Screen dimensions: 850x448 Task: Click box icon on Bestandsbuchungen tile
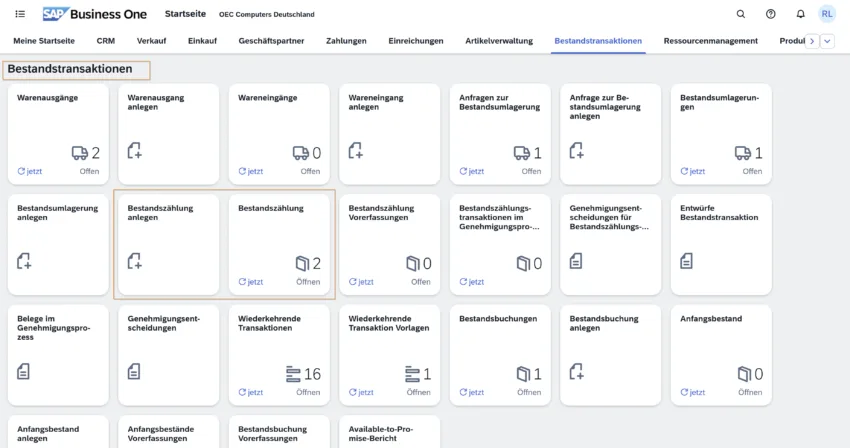coord(523,374)
